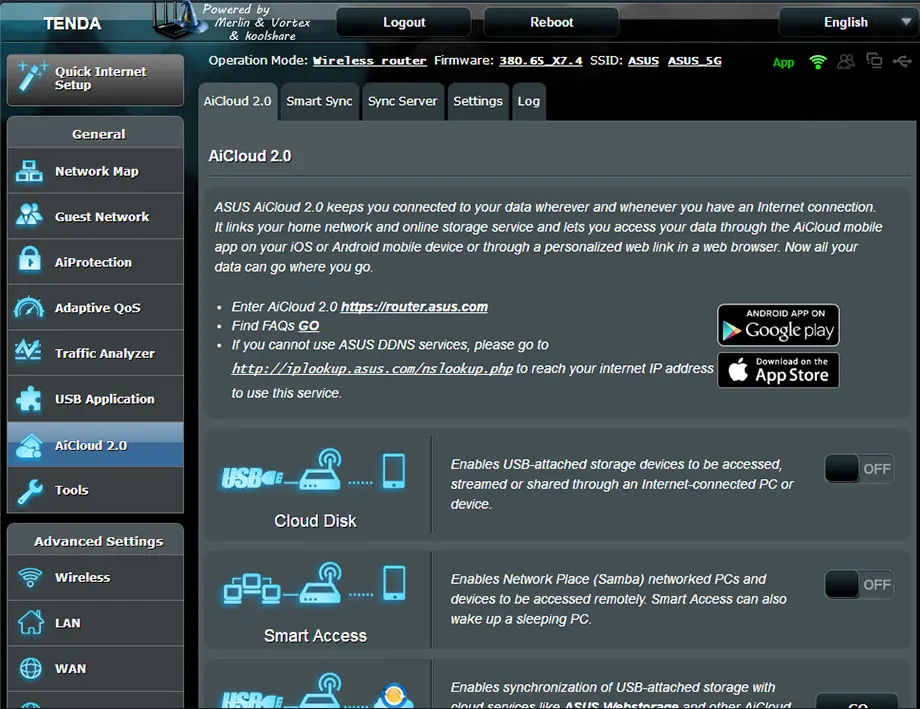Click the AiCloud 2.0 page heading

click(x=250, y=156)
